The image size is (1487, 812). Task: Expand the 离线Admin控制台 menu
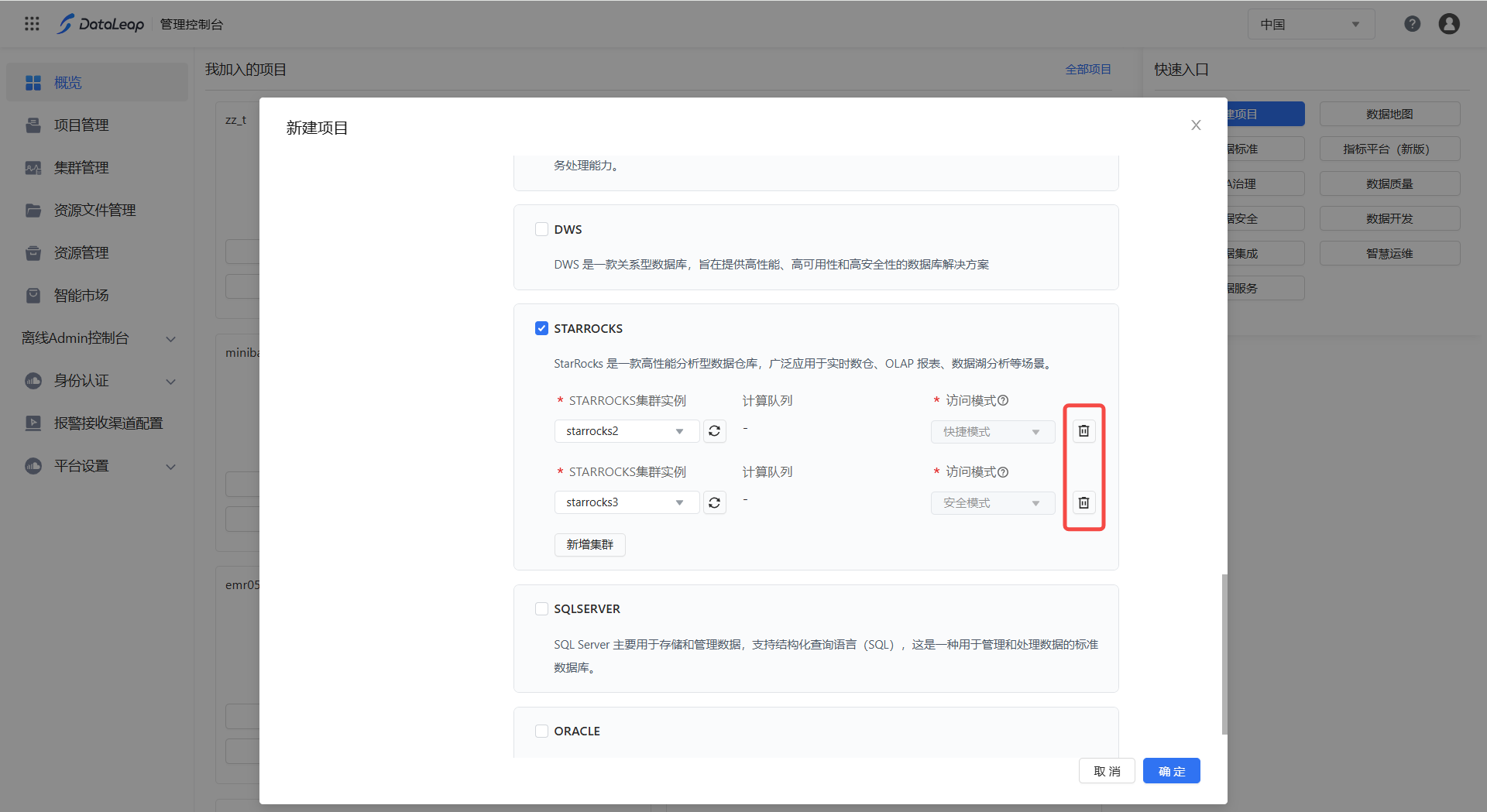pyautogui.click(x=97, y=338)
